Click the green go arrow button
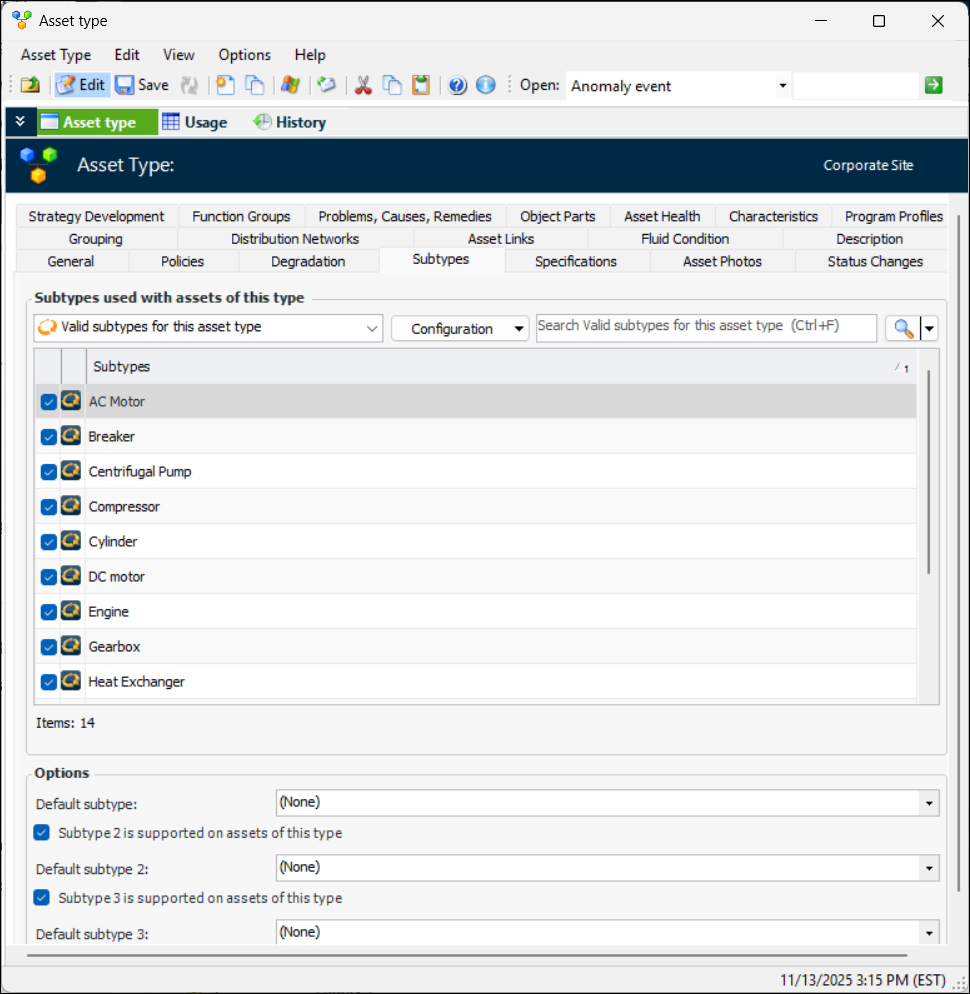 coord(933,85)
